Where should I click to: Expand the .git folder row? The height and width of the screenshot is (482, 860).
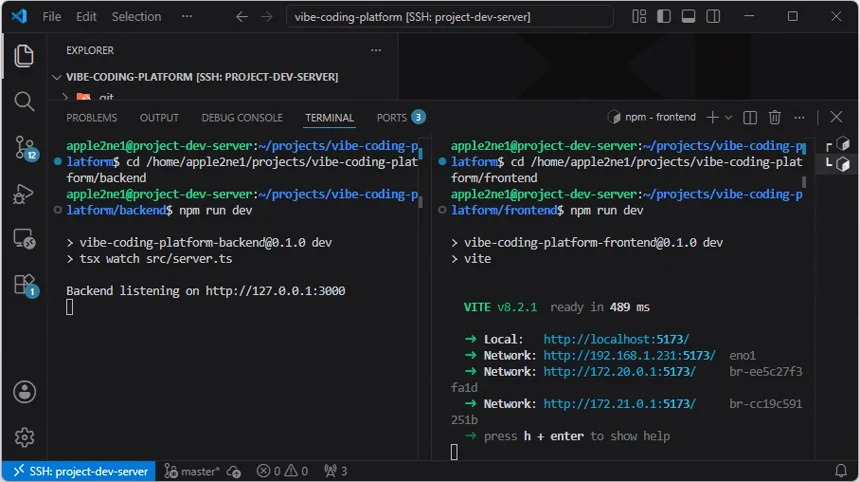pyautogui.click(x=88, y=97)
